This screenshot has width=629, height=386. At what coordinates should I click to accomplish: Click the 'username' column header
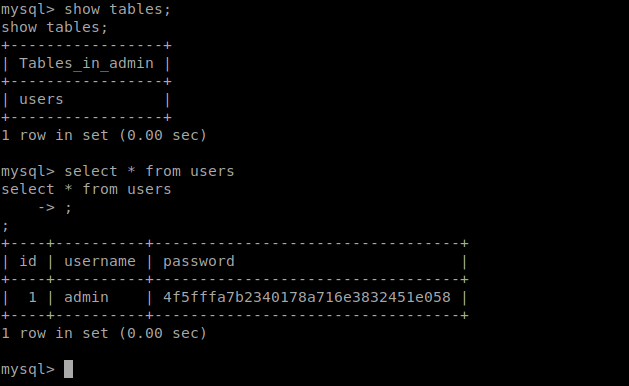click(100, 262)
